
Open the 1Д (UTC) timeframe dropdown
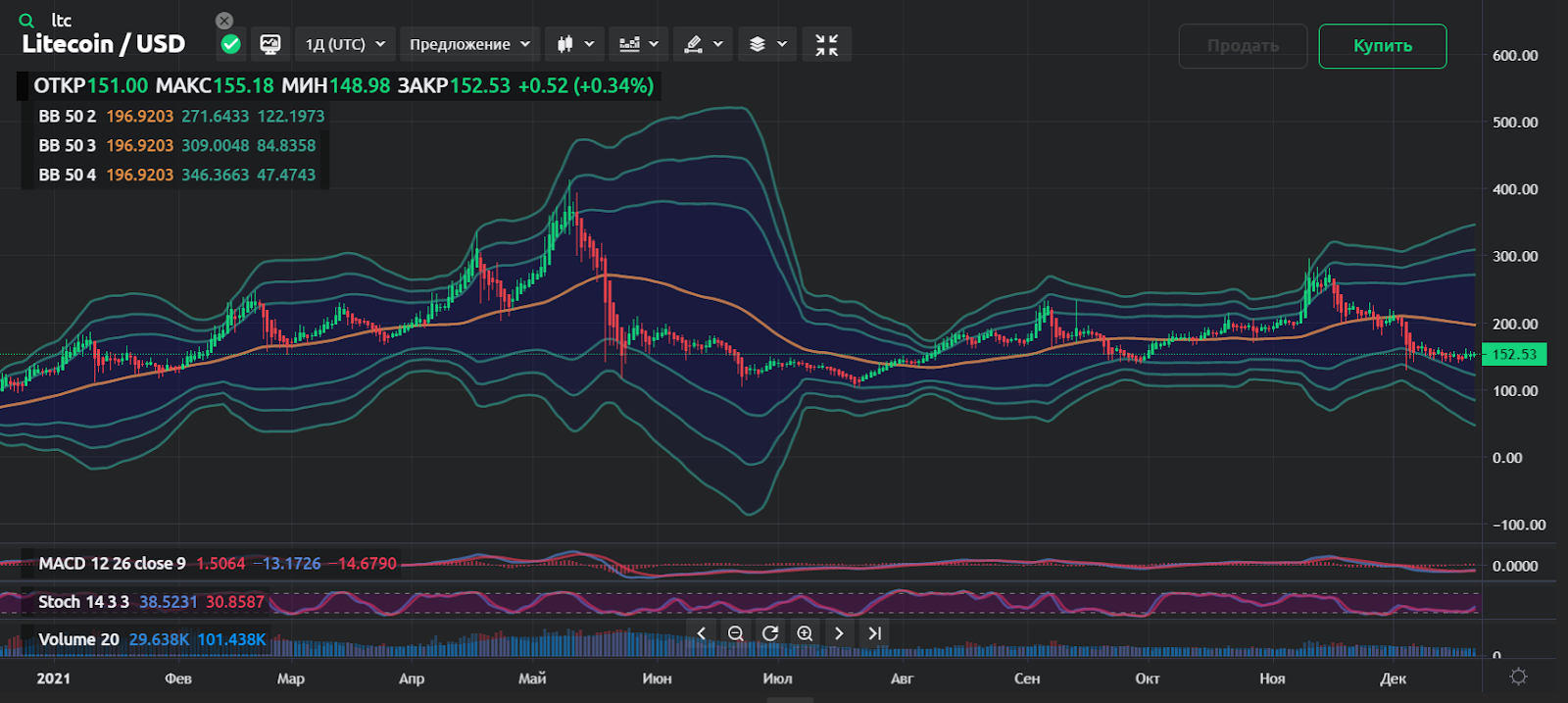pos(345,44)
